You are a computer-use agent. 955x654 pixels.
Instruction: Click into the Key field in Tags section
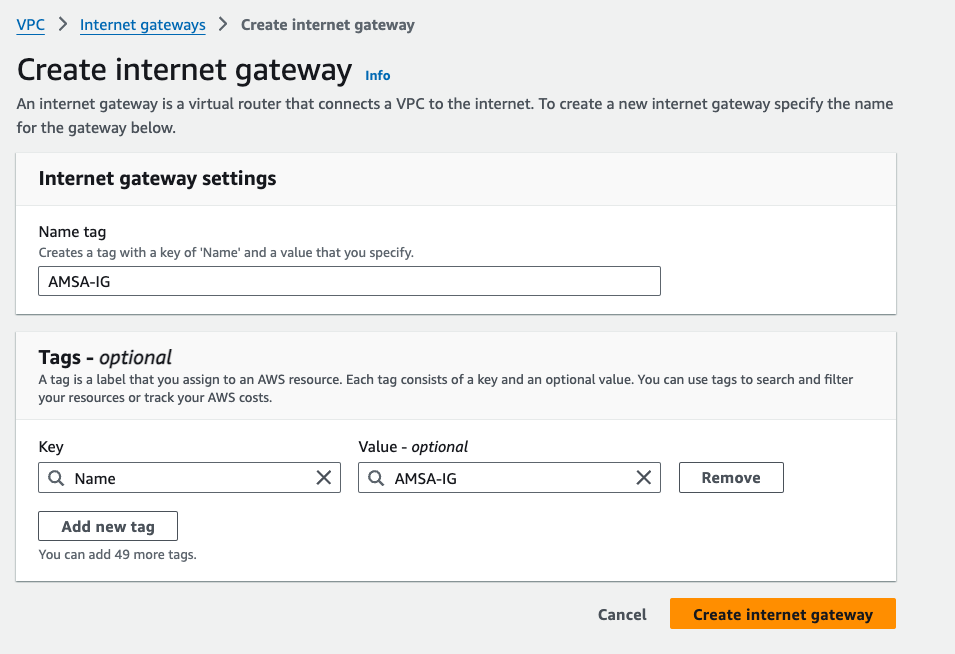click(190, 478)
